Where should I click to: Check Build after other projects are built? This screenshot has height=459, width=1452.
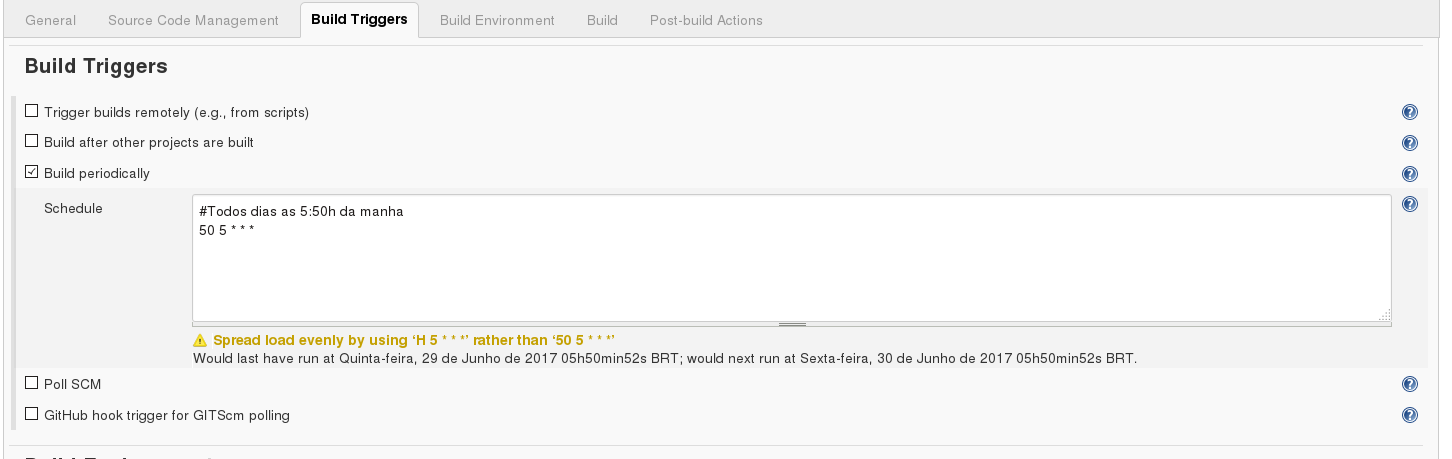[32, 142]
